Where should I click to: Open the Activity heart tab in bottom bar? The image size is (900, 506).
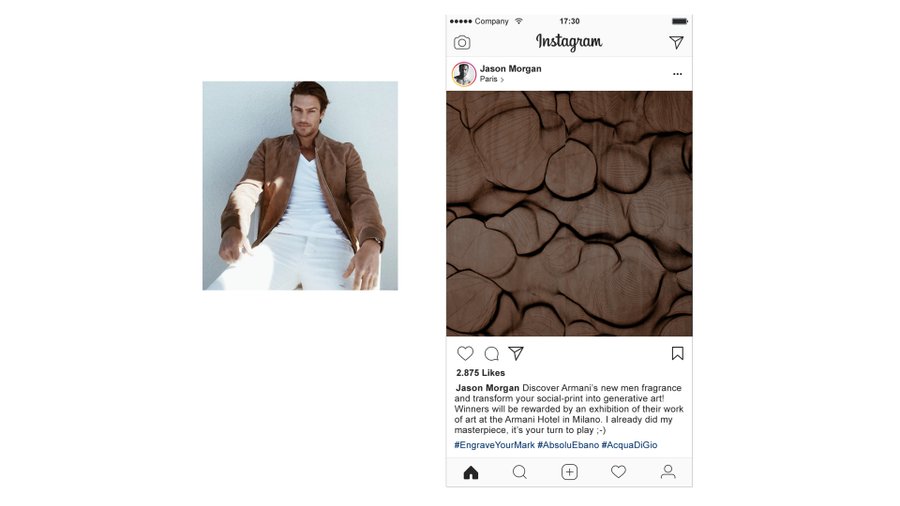click(x=618, y=472)
